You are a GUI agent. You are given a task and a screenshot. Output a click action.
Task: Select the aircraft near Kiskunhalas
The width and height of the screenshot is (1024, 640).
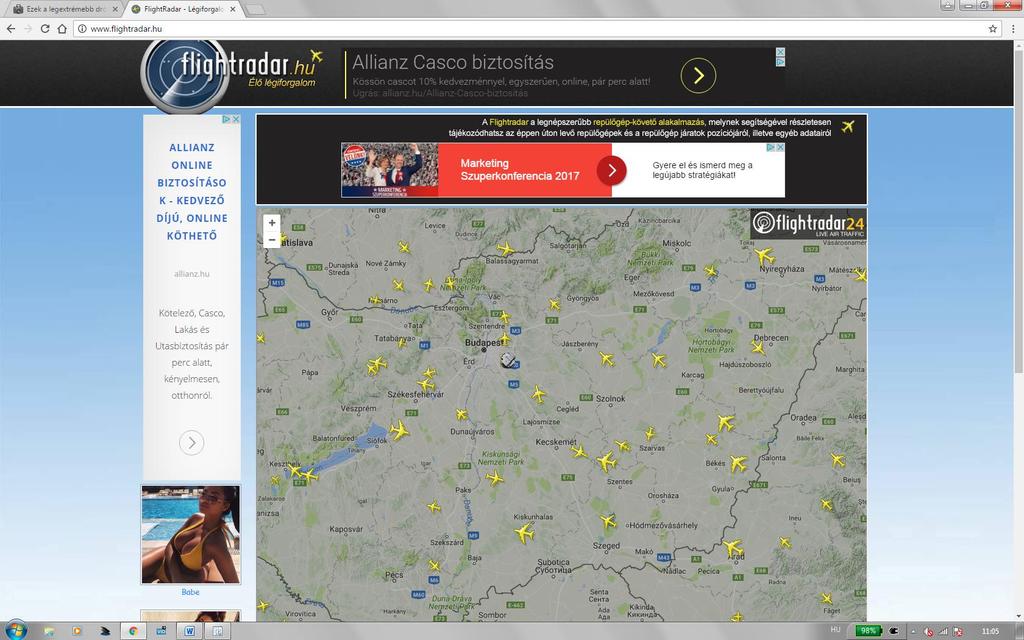pos(524,533)
